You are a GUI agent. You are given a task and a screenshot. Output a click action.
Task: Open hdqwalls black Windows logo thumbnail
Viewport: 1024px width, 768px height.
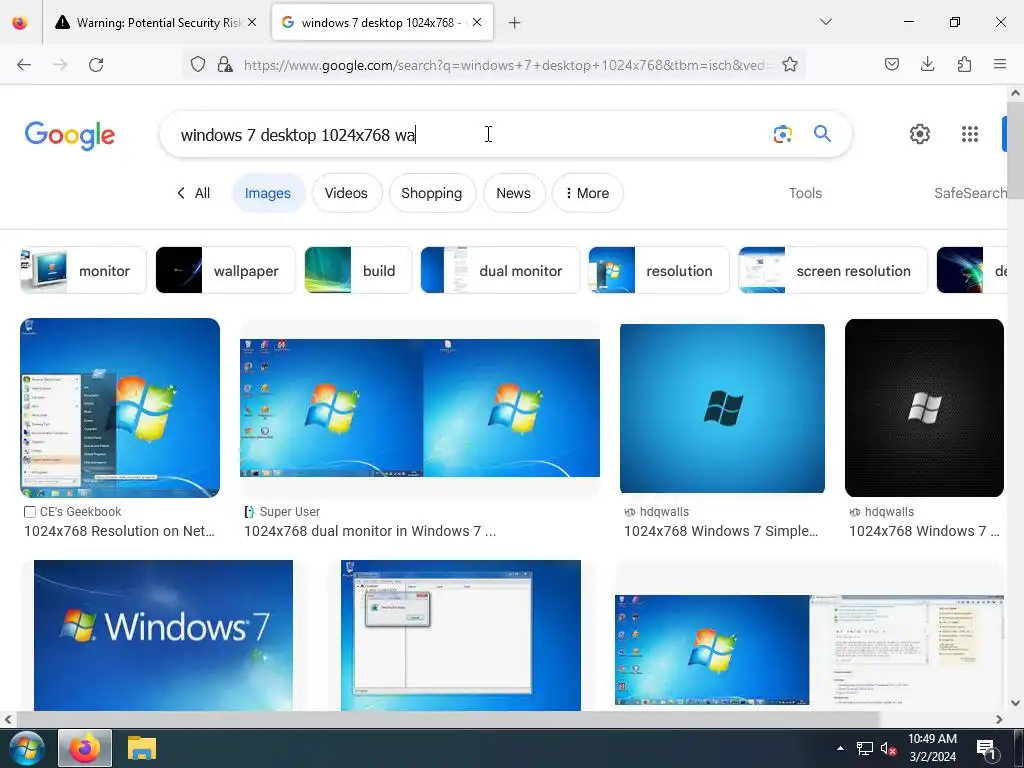[x=924, y=408]
